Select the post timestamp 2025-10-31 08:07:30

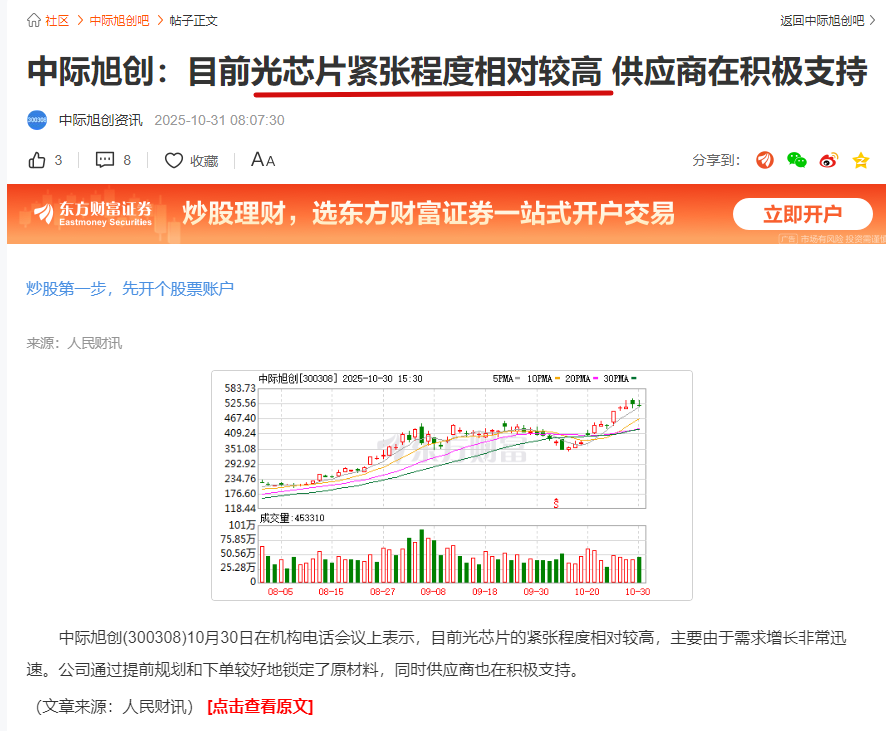(x=219, y=120)
